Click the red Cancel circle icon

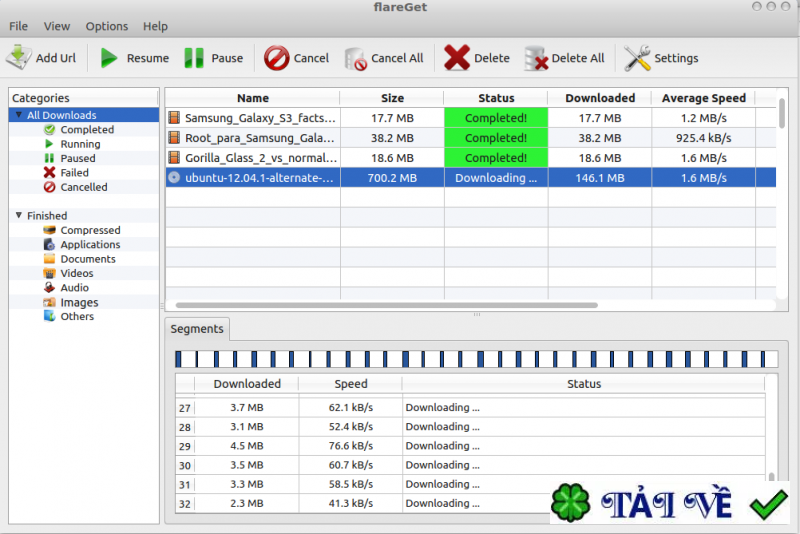277,58
